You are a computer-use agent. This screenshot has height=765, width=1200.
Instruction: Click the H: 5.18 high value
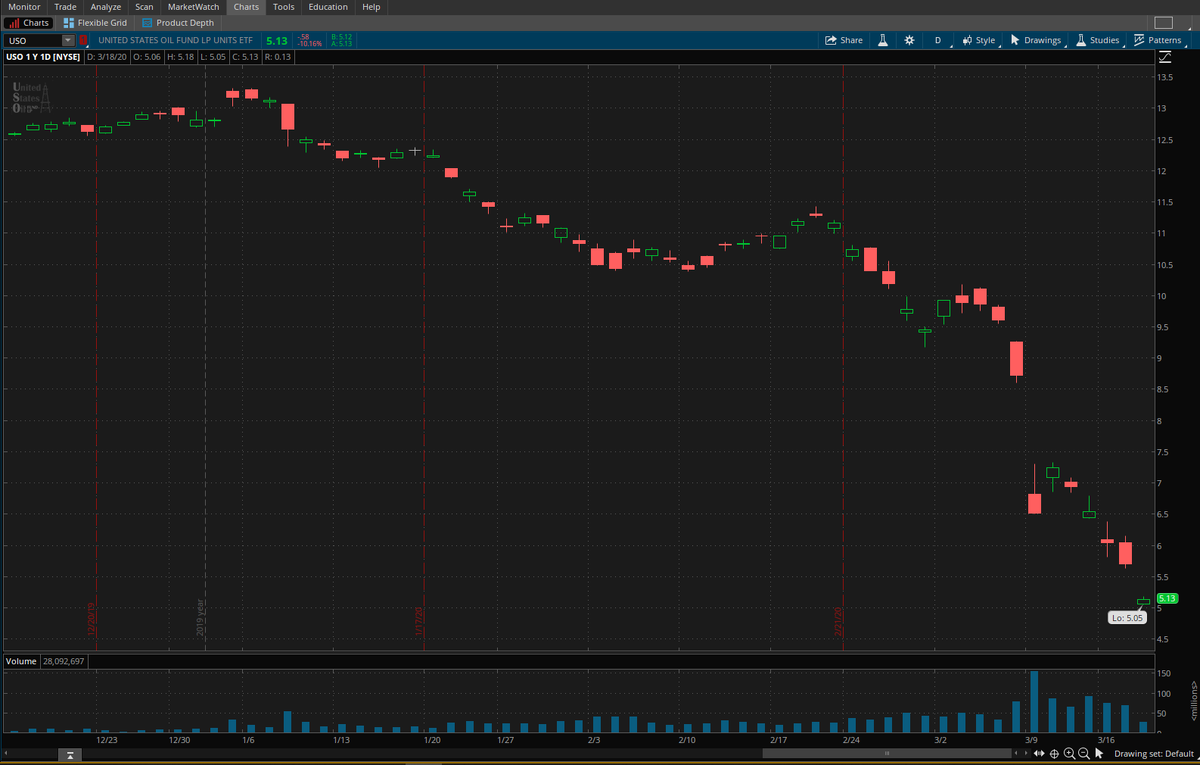(180, 57)
